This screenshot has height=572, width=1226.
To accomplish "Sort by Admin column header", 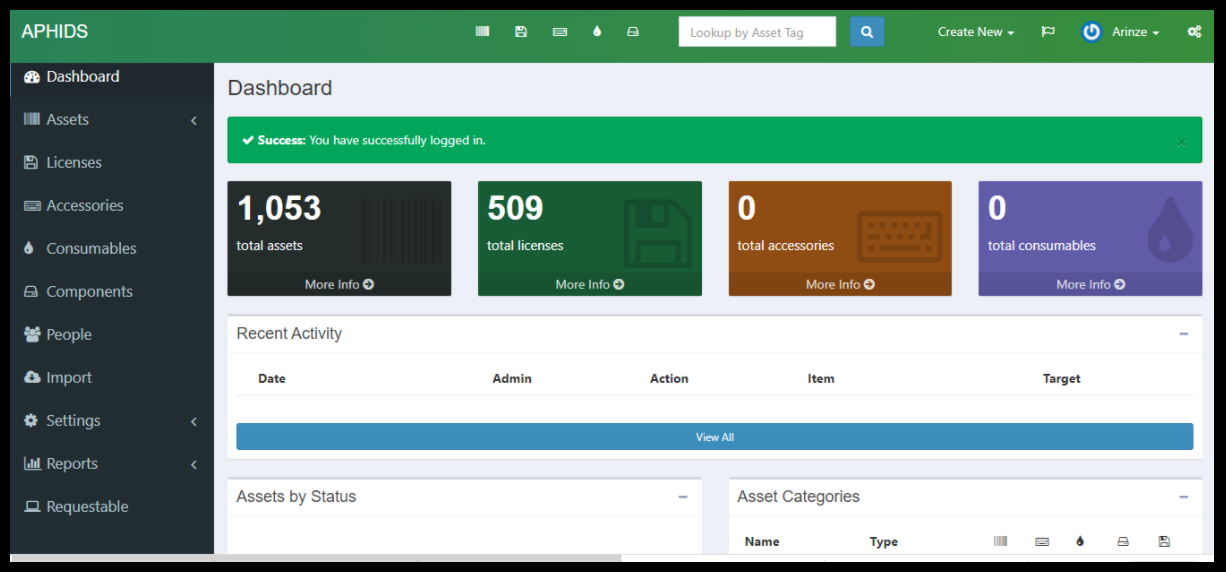I will [512, 379].
